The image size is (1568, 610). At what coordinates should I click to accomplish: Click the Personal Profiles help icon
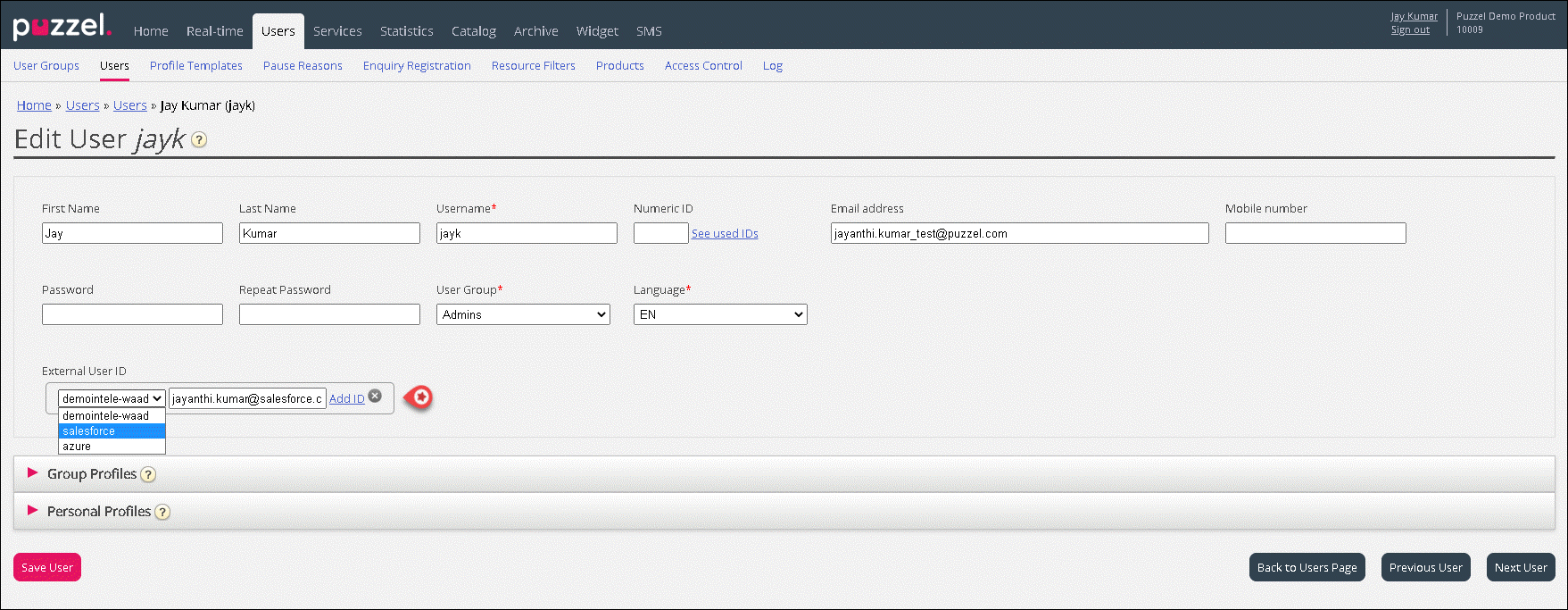point(162,513)
